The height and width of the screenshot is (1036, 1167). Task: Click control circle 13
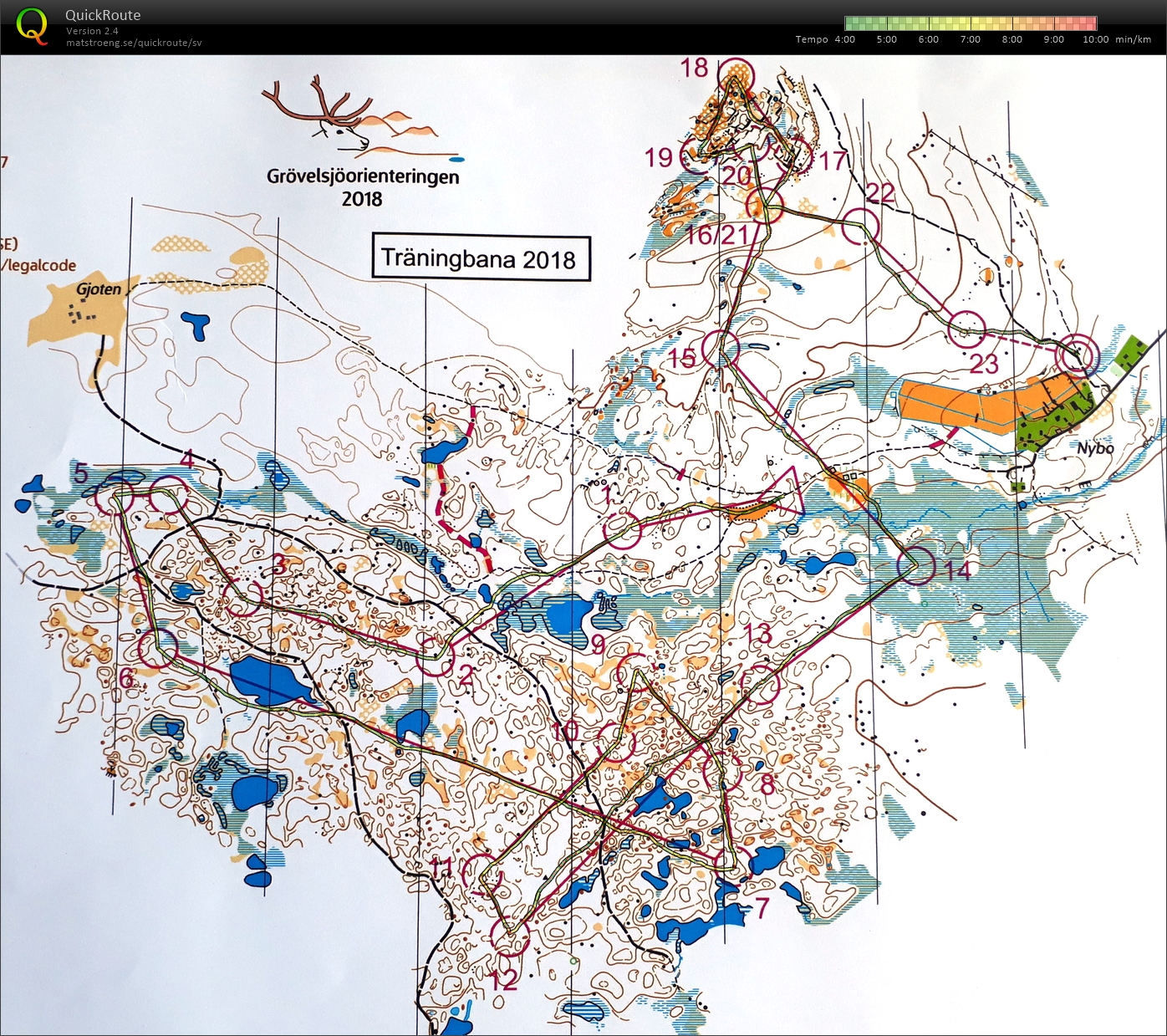760,684
